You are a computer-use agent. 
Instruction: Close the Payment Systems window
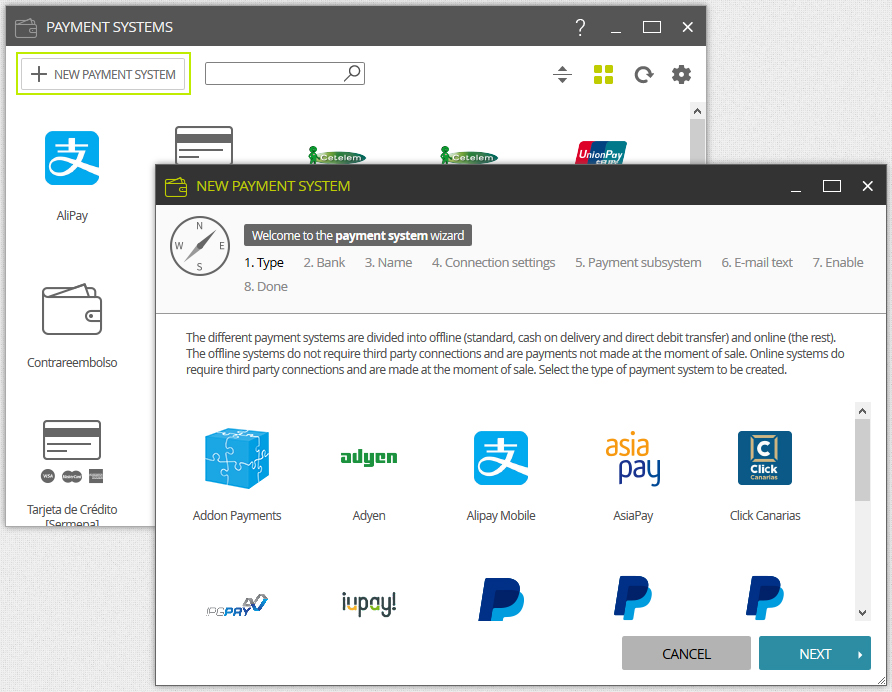point(687,27)
